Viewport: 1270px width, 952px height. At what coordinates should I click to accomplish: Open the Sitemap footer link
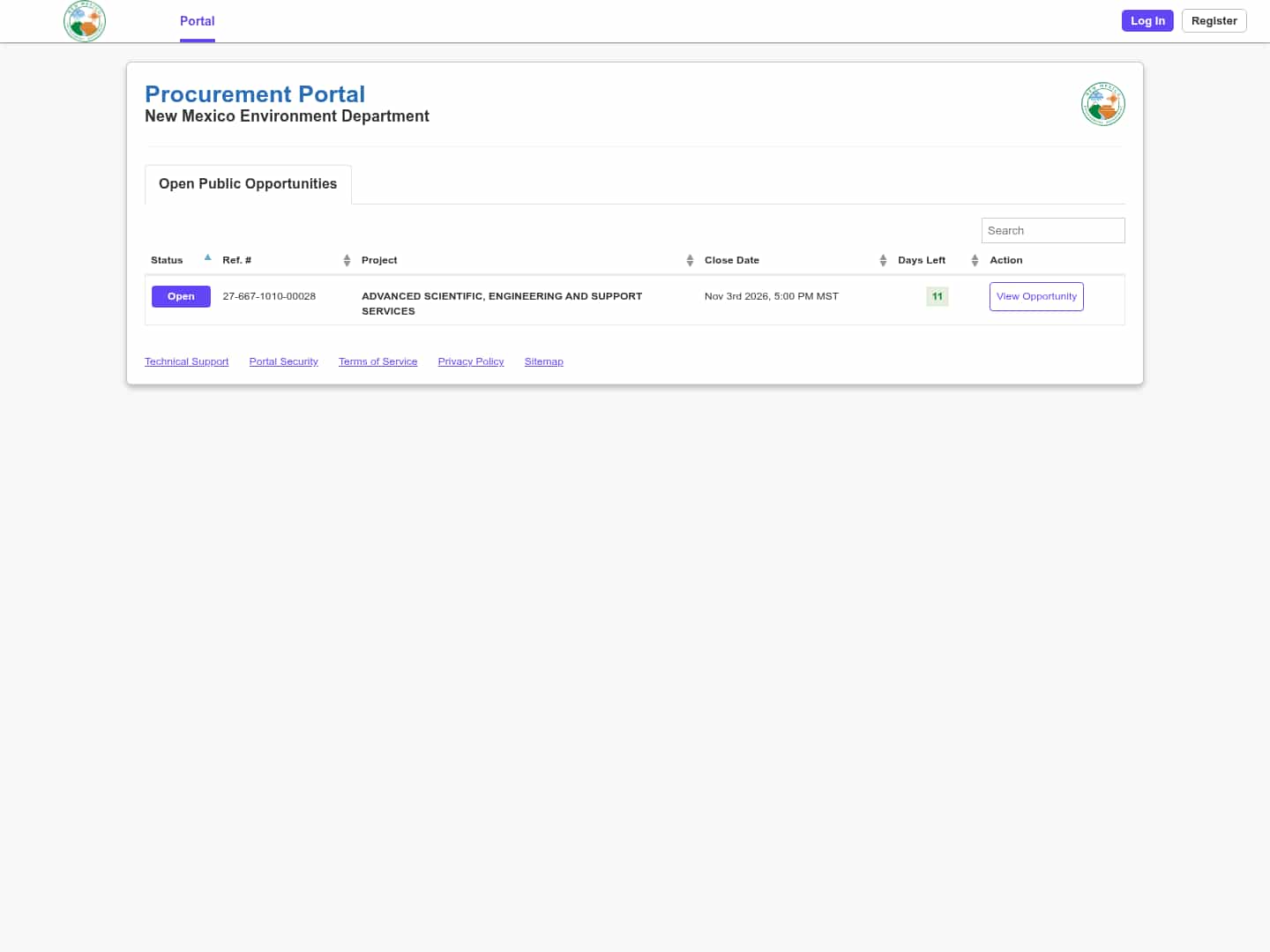(543, 361)
